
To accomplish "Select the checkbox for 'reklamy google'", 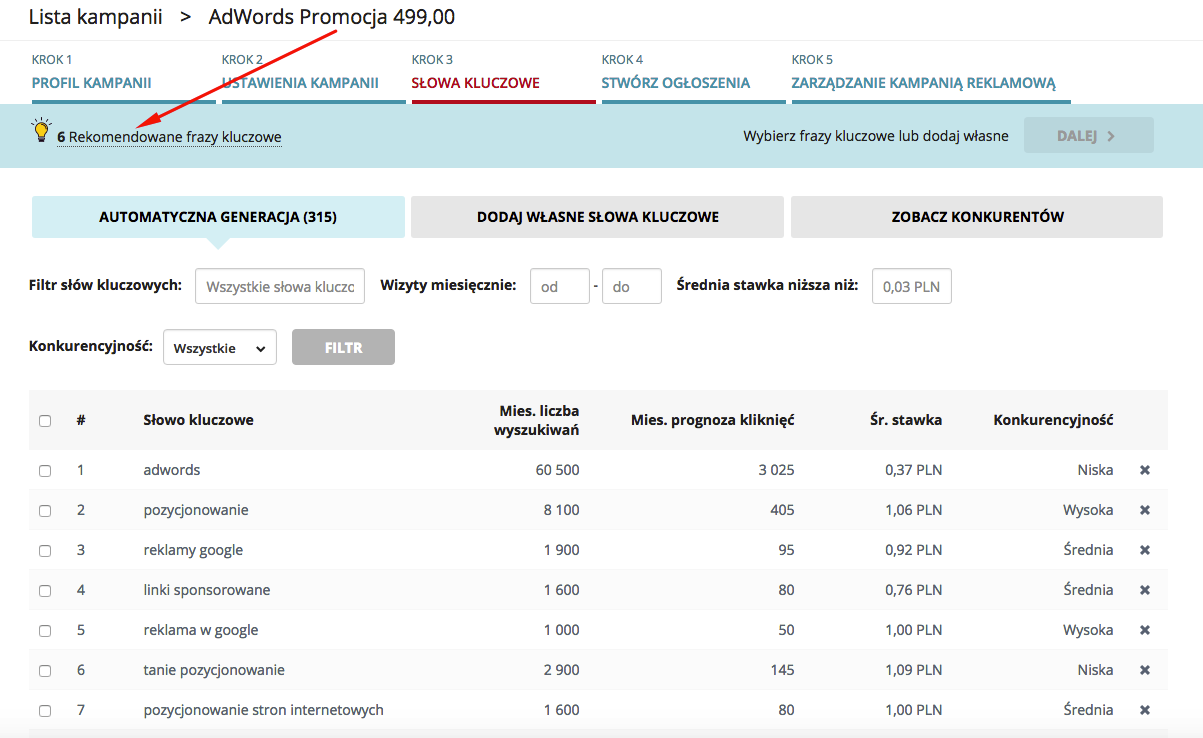I will [45, 550].
